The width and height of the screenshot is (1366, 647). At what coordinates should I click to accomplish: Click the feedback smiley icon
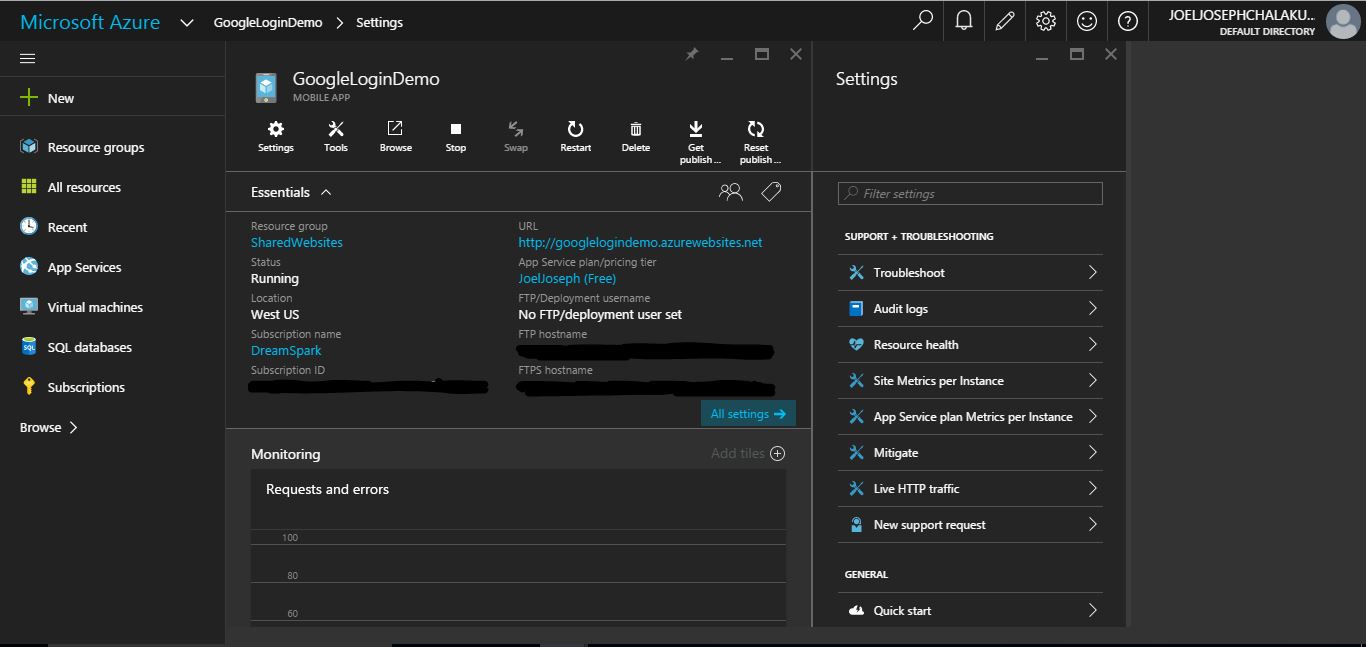pos(1087,20)
